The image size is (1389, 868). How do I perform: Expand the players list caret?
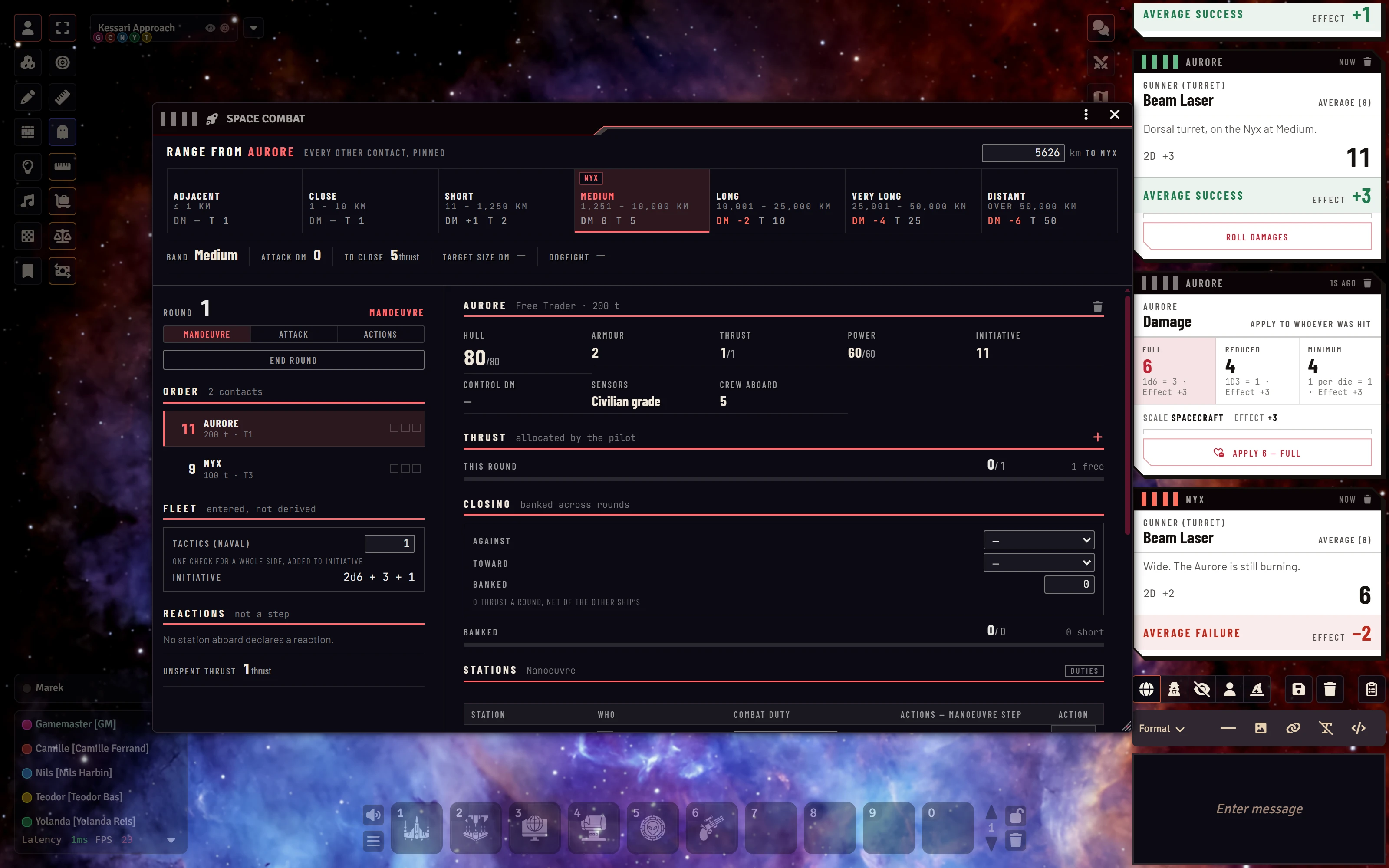click(x=171, y=840)
